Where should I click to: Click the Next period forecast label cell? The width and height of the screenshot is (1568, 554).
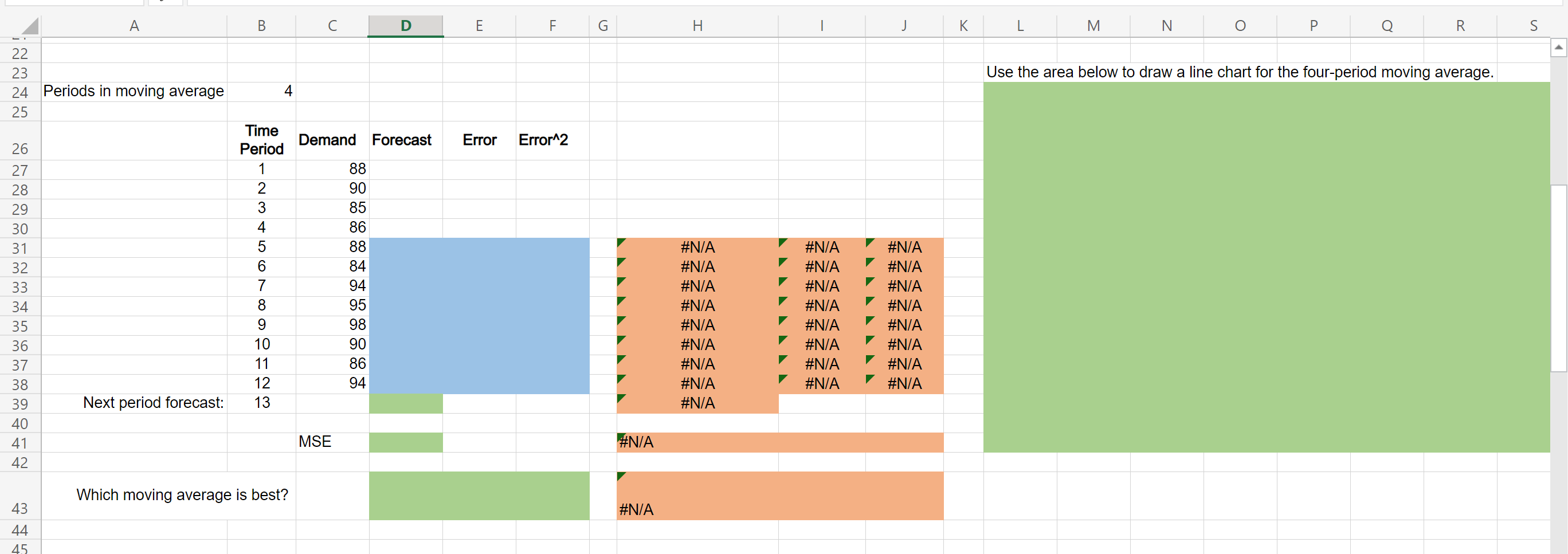pyautogui.click(x=153, y=403)
